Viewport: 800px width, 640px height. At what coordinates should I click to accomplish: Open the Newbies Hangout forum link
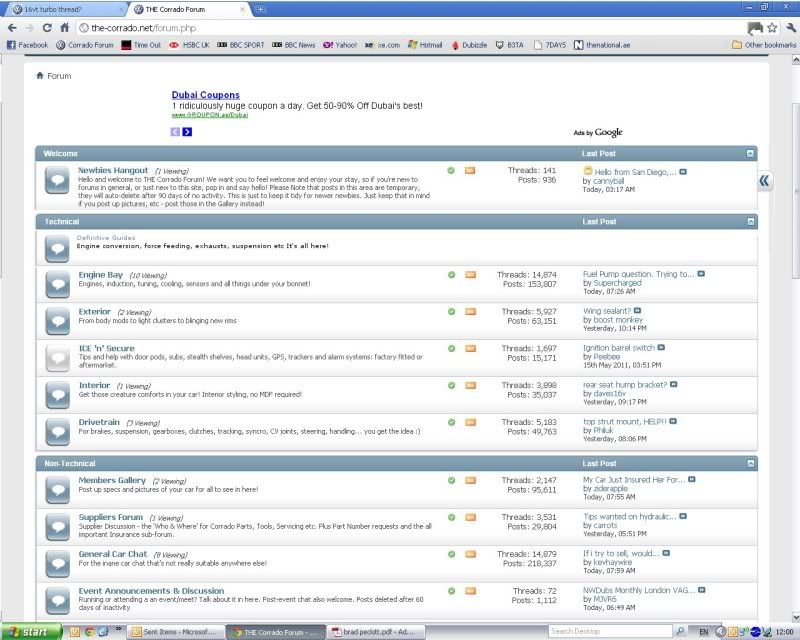coord(113,170)
